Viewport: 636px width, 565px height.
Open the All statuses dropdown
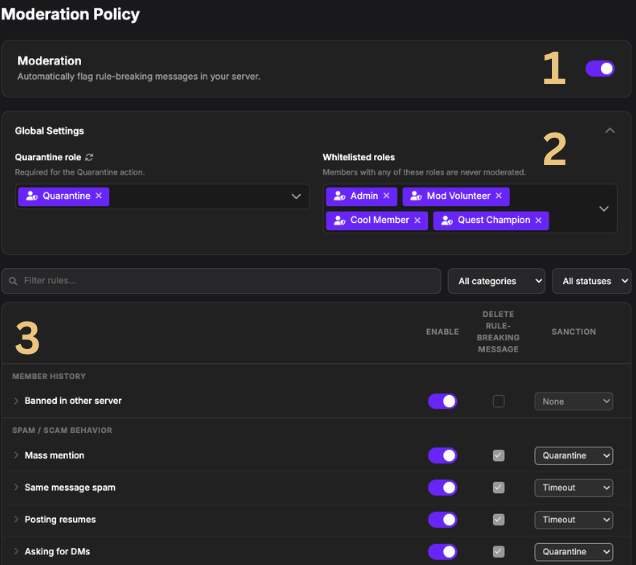pos(591,281)
